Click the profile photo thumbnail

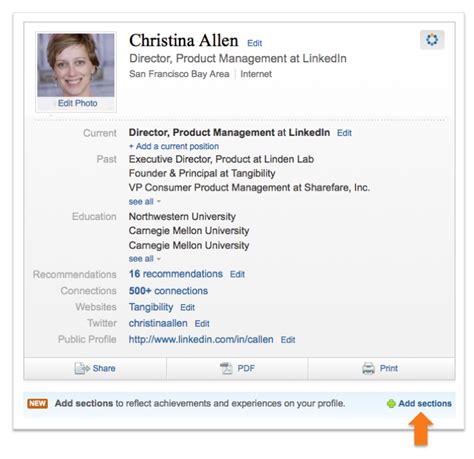click(x=76, y=65)
